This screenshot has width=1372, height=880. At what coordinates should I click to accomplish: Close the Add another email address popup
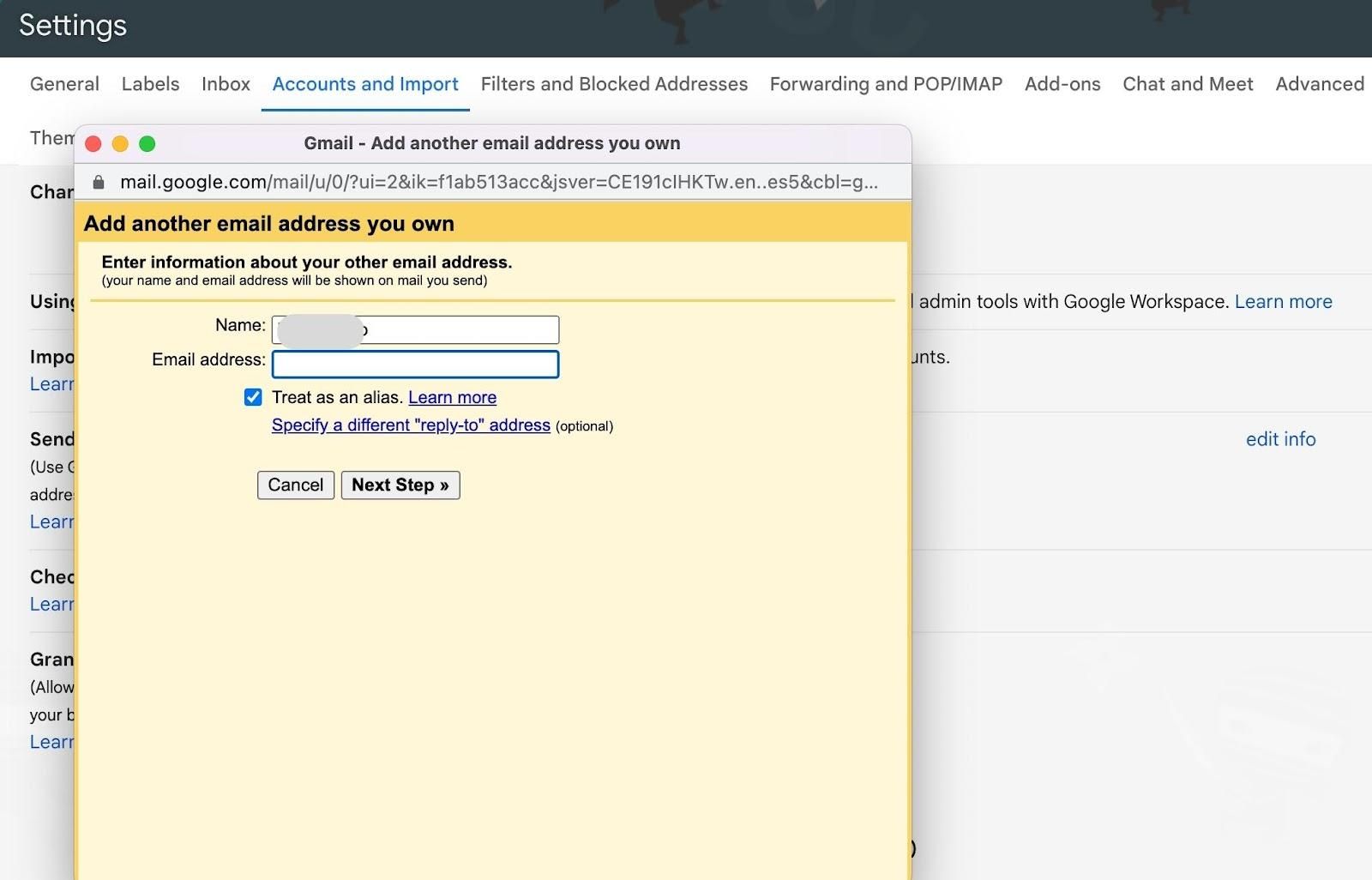point(93,144)
